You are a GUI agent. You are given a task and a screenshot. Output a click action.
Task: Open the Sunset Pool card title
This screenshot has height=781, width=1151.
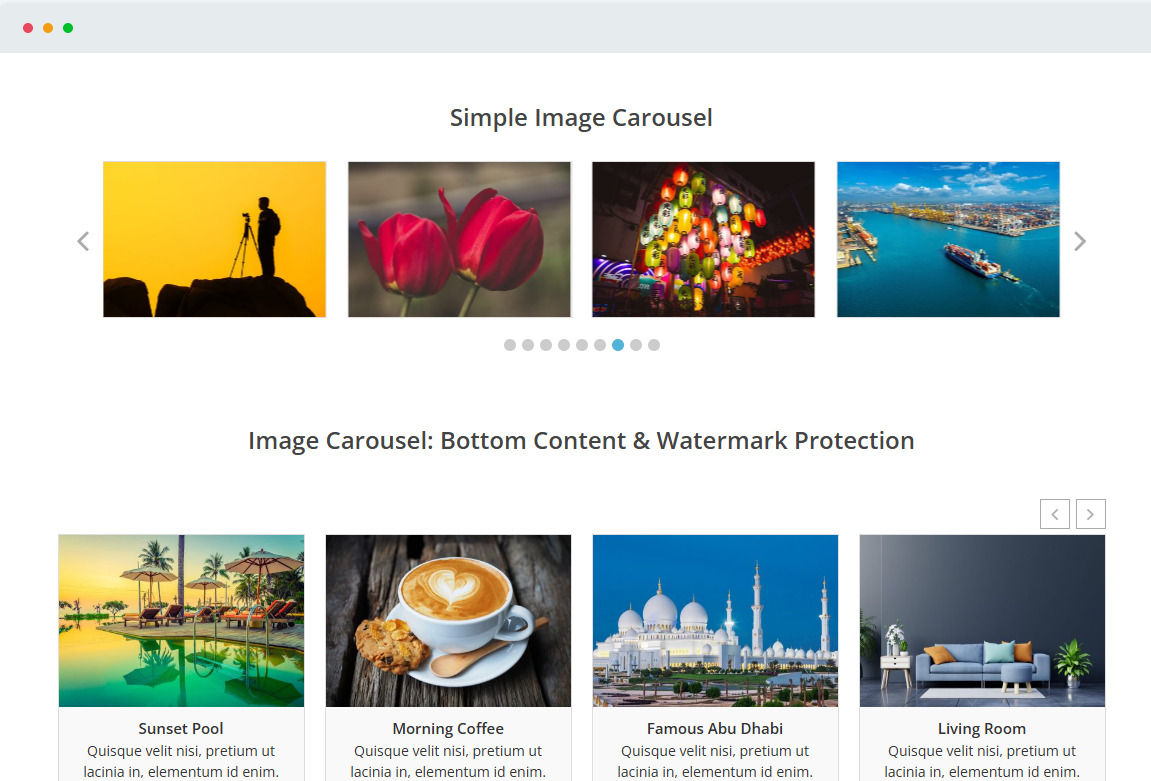point(181,728)
